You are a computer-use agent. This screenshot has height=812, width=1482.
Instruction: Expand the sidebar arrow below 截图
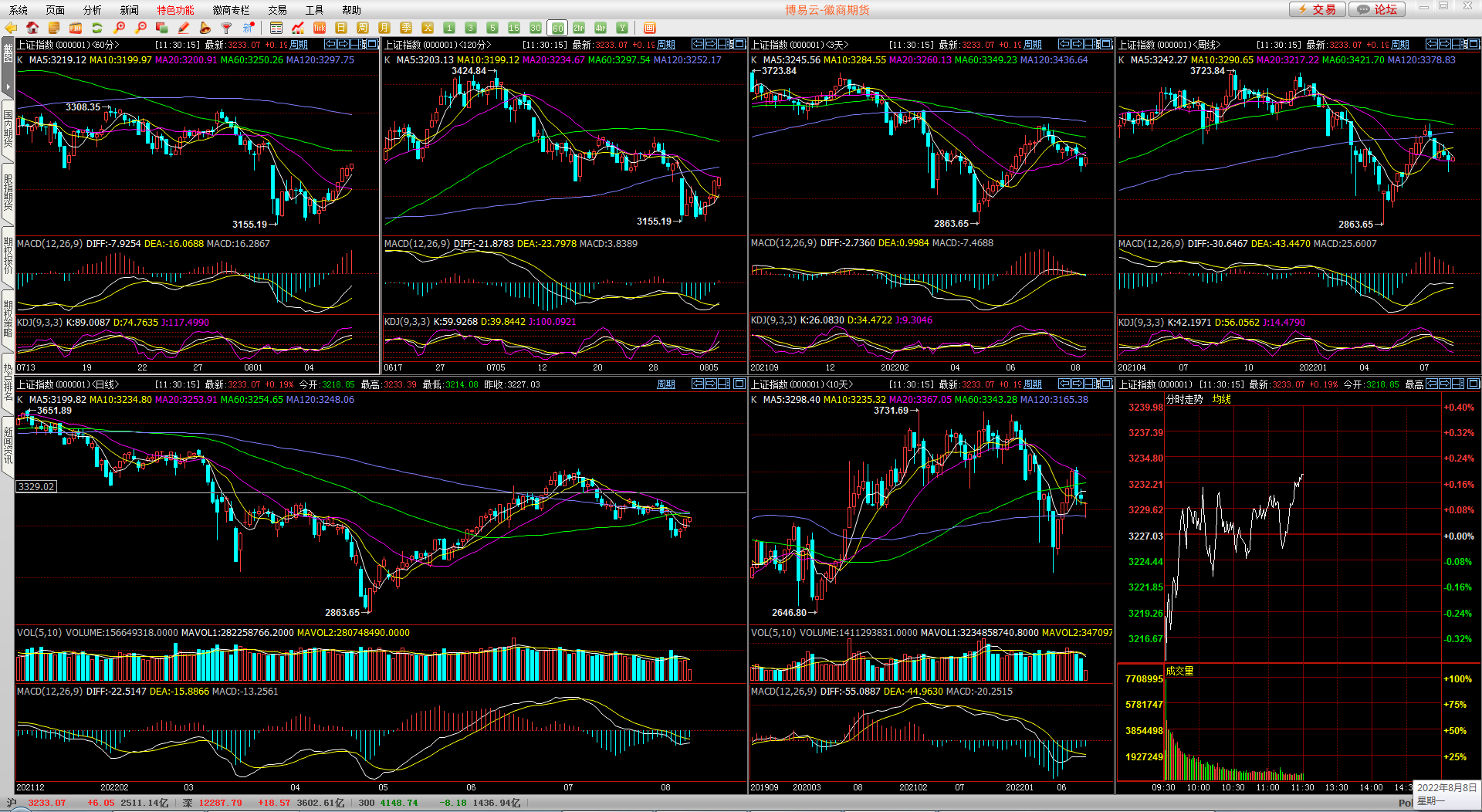point(8,86)
